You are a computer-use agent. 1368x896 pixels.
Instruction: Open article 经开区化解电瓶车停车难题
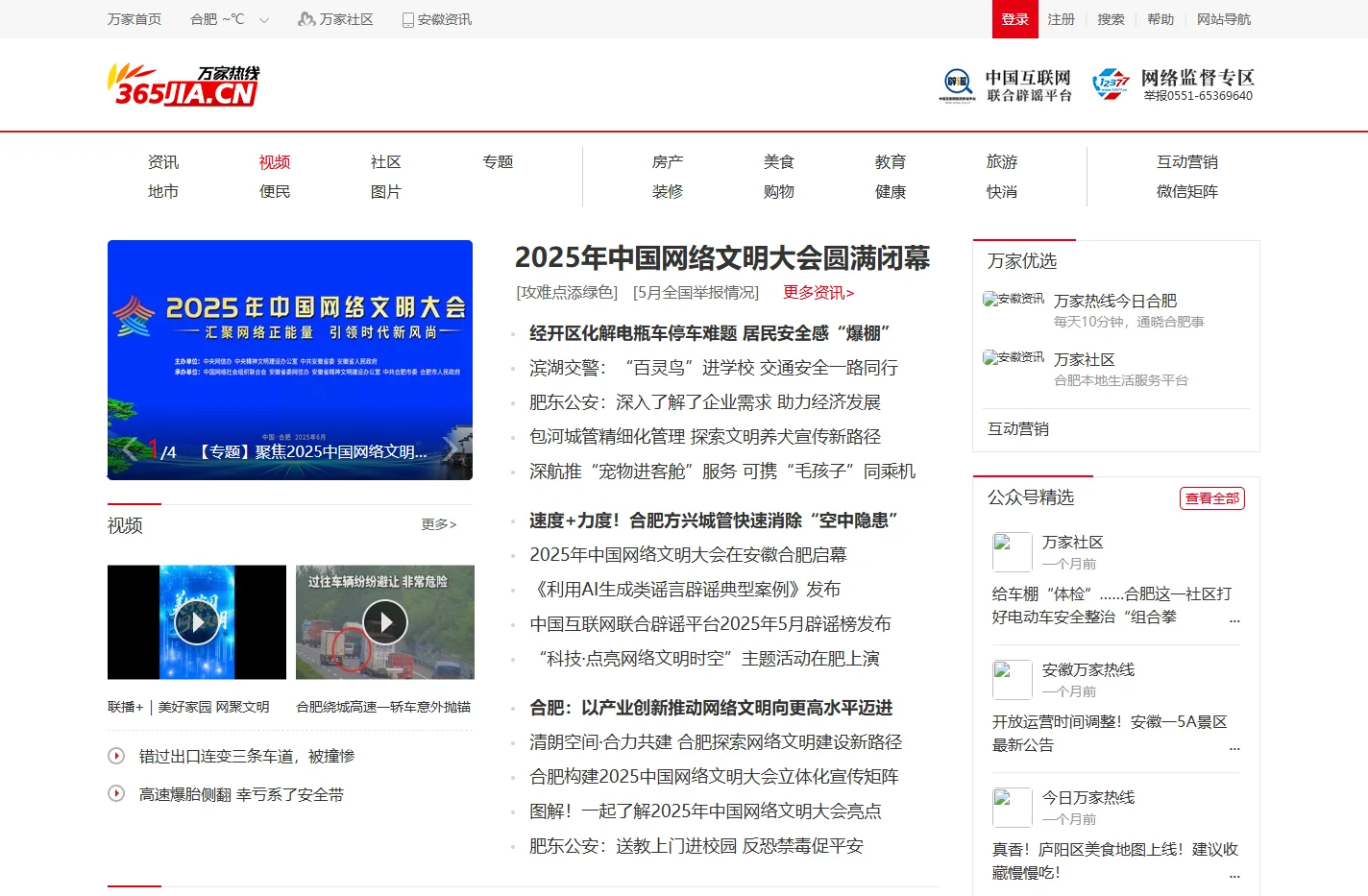pyautogui.click(x=709, y=333)
